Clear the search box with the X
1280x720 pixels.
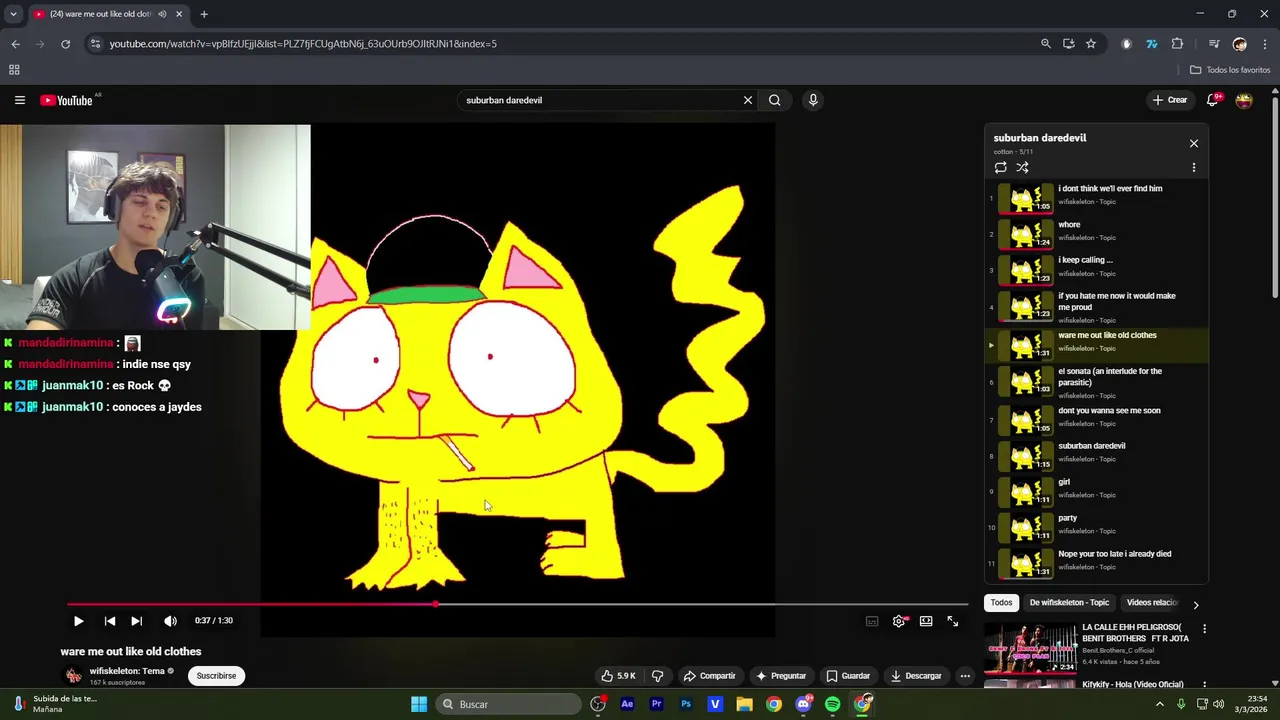tap(747, 100)
